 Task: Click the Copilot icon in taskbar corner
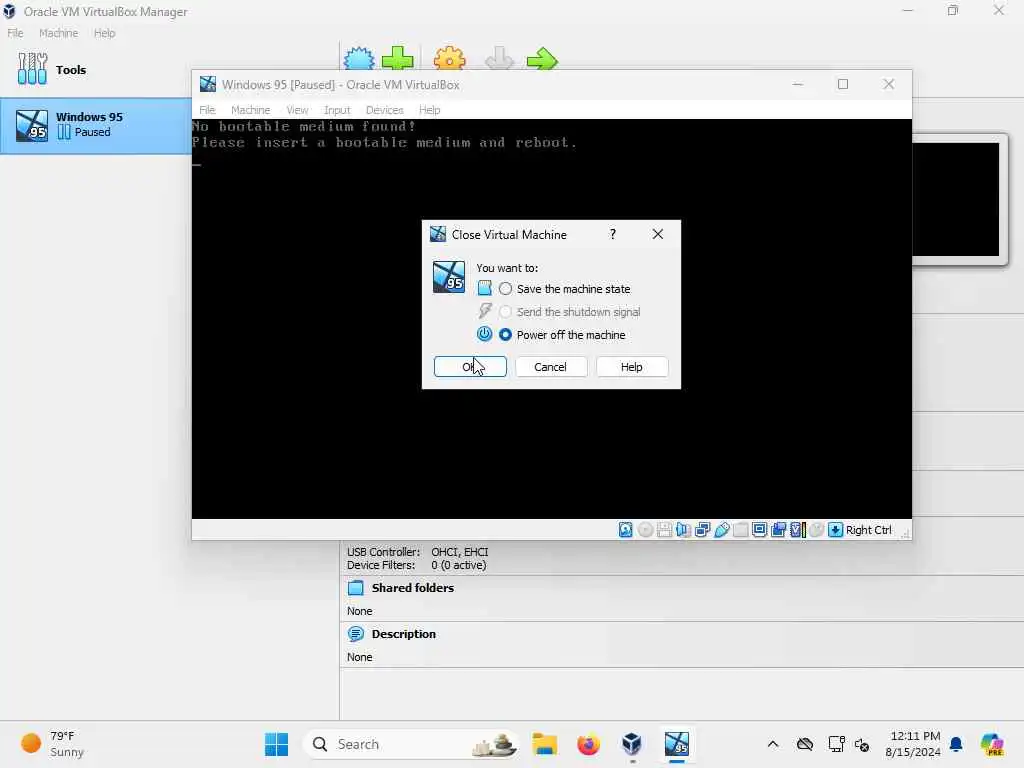[x=992, y=744]
